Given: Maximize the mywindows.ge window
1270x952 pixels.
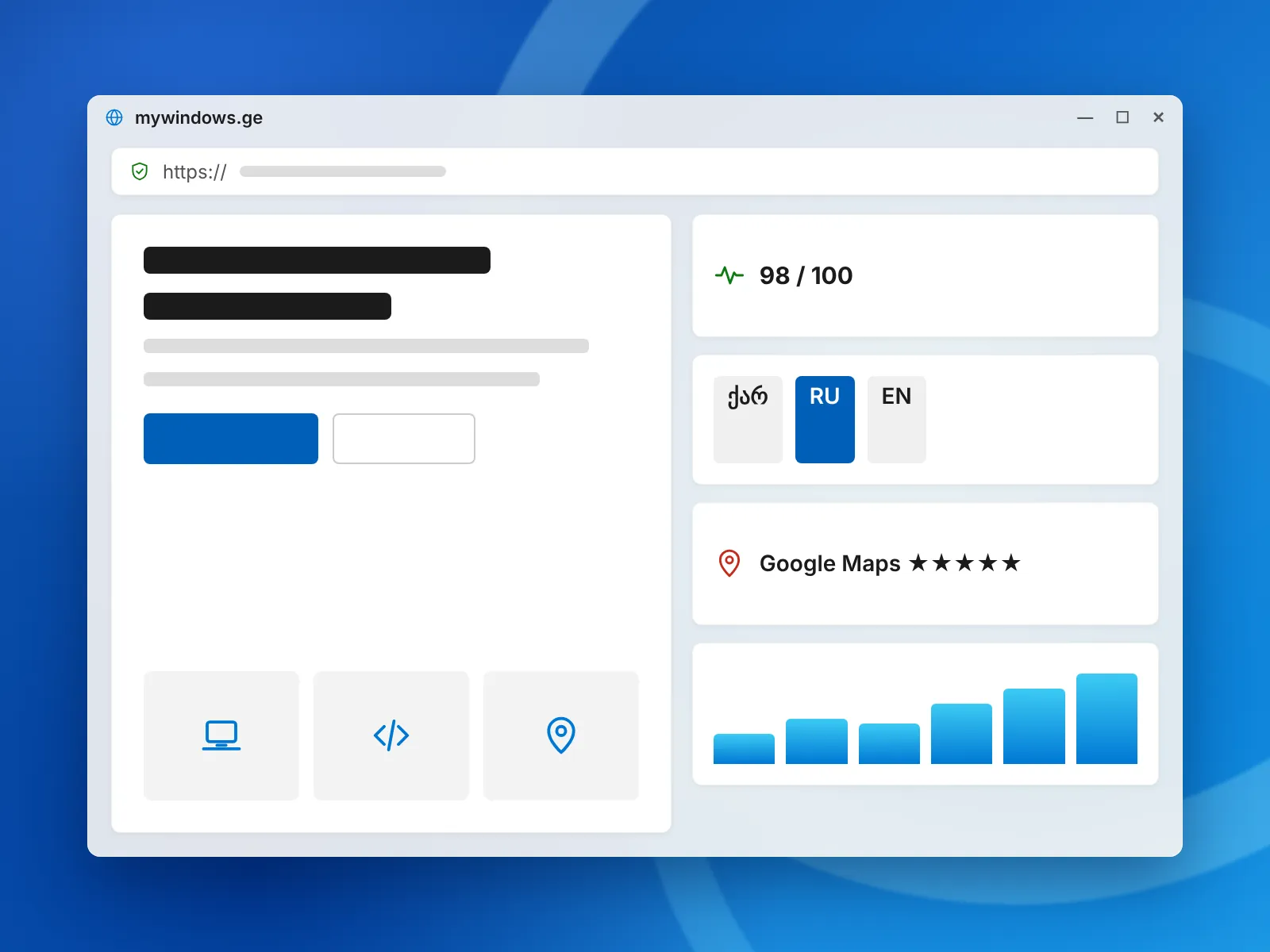Looking at the screenshot, I should coord(1122,117).
